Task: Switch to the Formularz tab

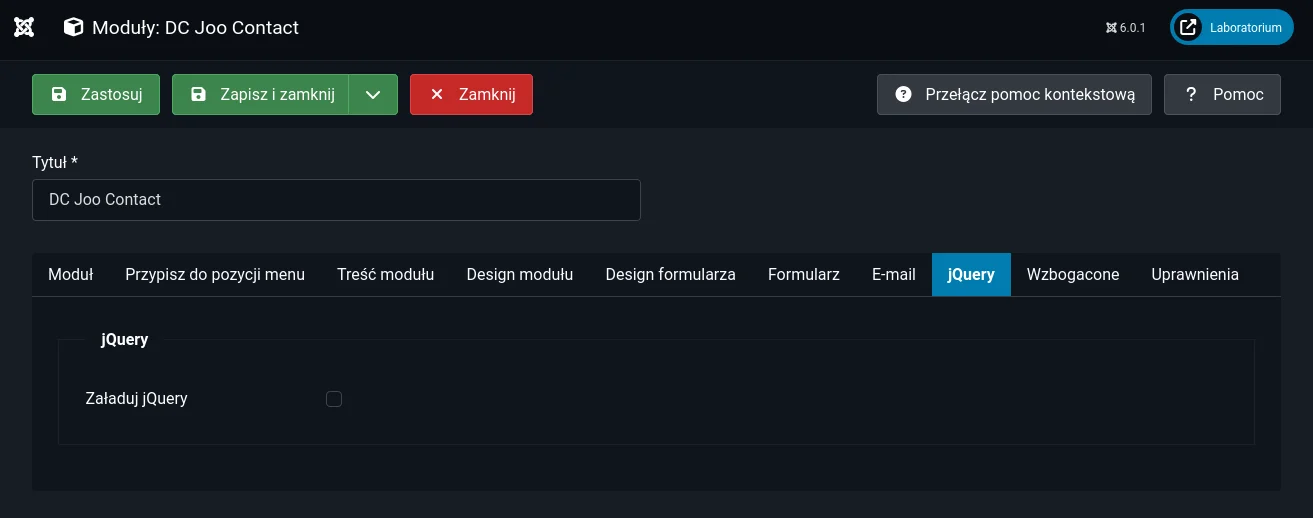Action: 804,274
